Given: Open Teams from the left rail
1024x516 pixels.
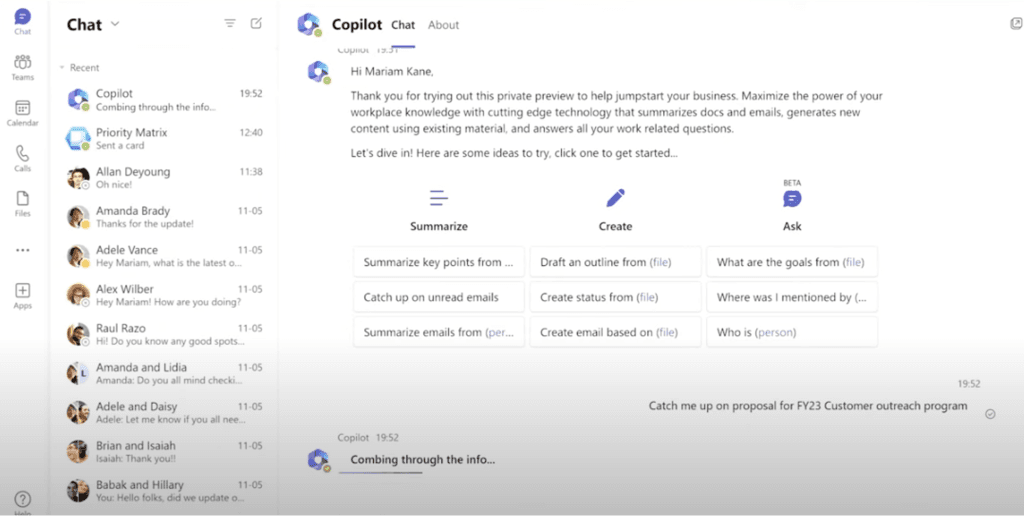Looking at the screenshot, I should coord(22,67).
